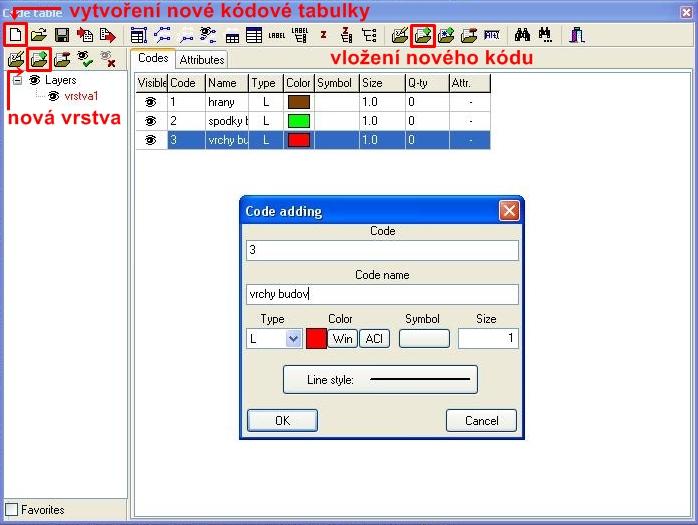Click the binoculars find icon
Image resolution: width=698 pixels, height=525 pixels.
tap(522, 35)
